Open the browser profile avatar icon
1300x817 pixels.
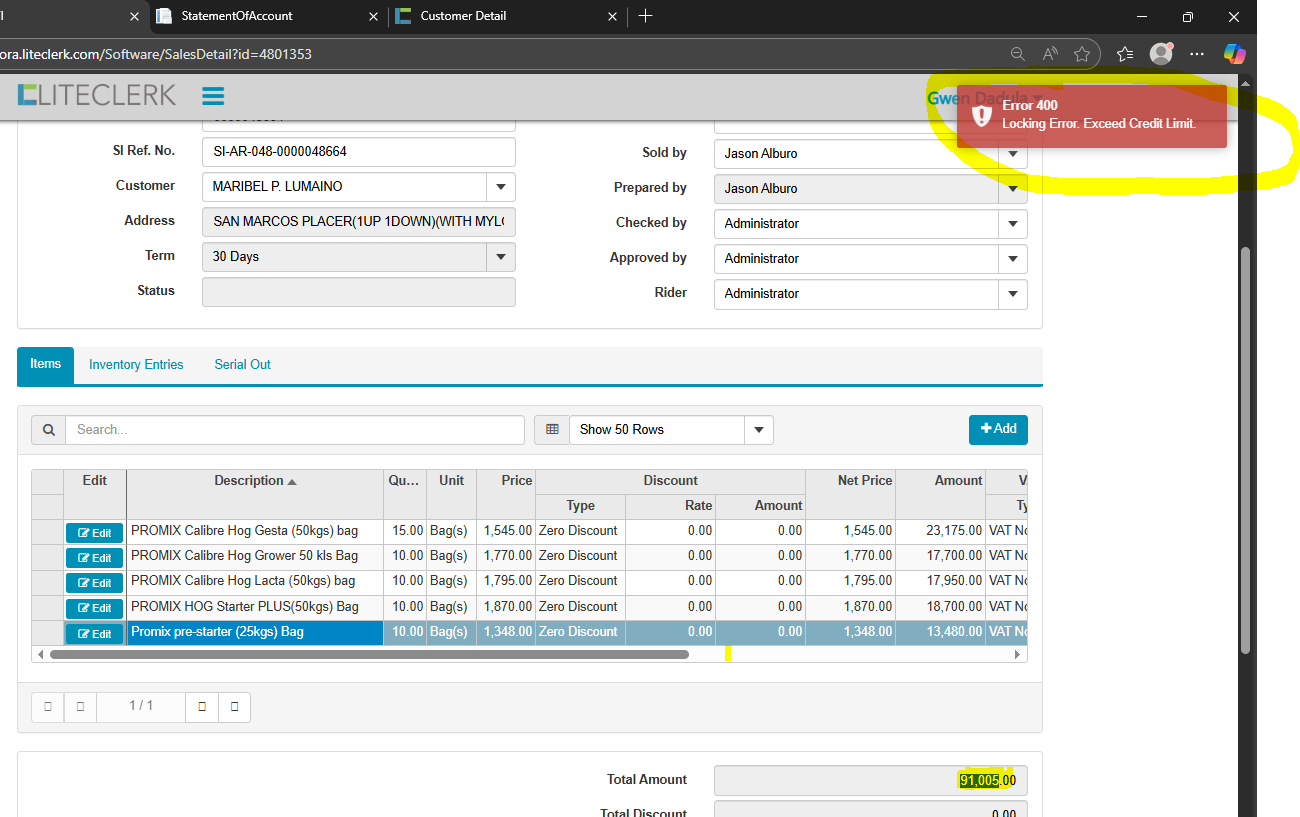[x=1160, y=54]
